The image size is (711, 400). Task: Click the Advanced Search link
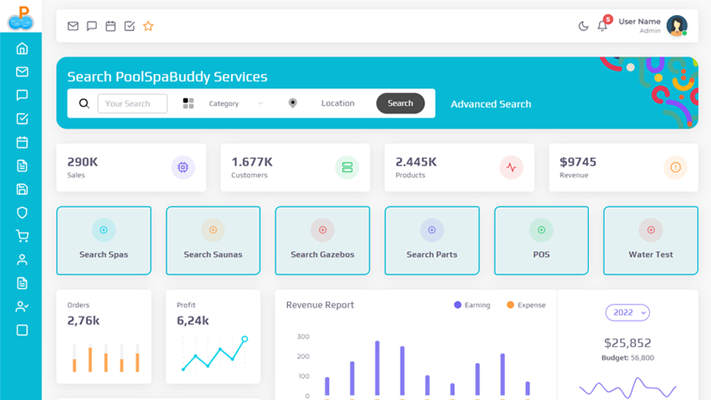click(491, 104)
